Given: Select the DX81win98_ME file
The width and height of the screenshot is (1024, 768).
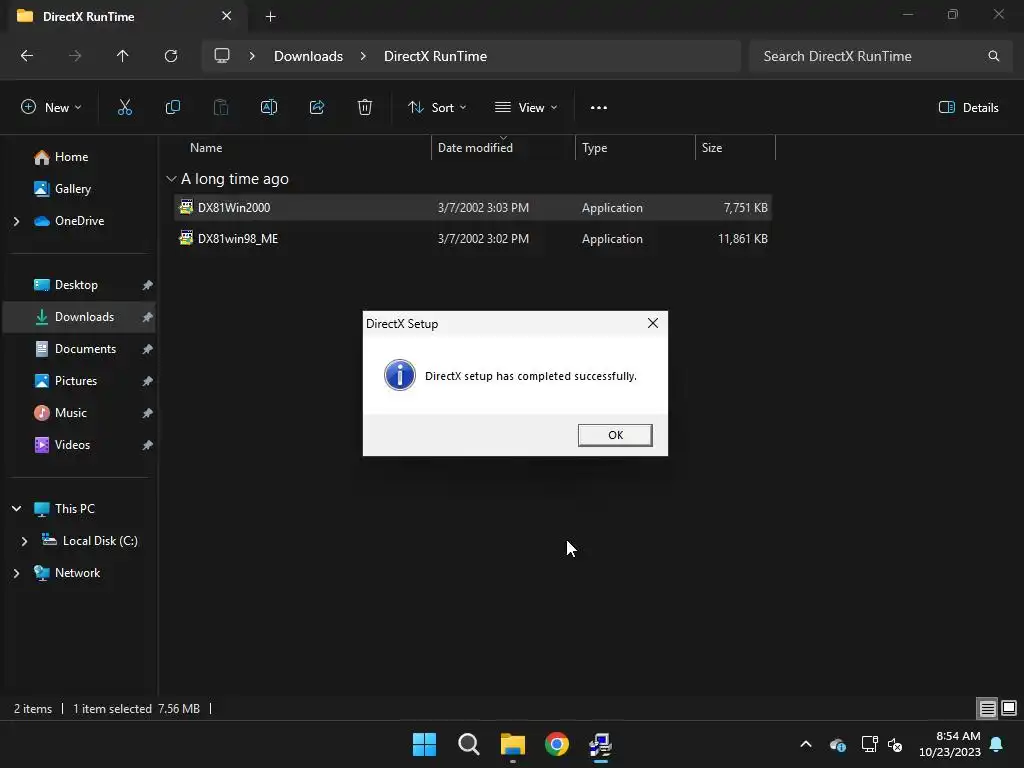Looking at the screenshot, I should [473, 239].
